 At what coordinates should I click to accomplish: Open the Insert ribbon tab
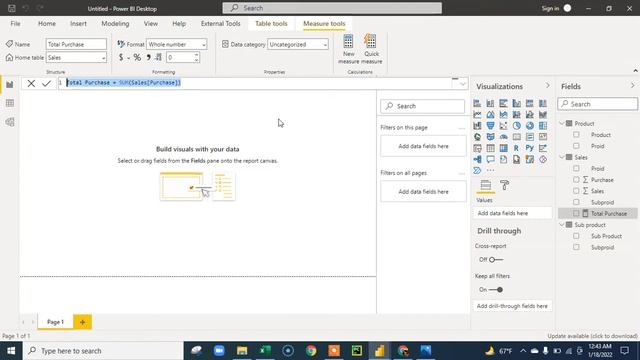coord(78,24)
